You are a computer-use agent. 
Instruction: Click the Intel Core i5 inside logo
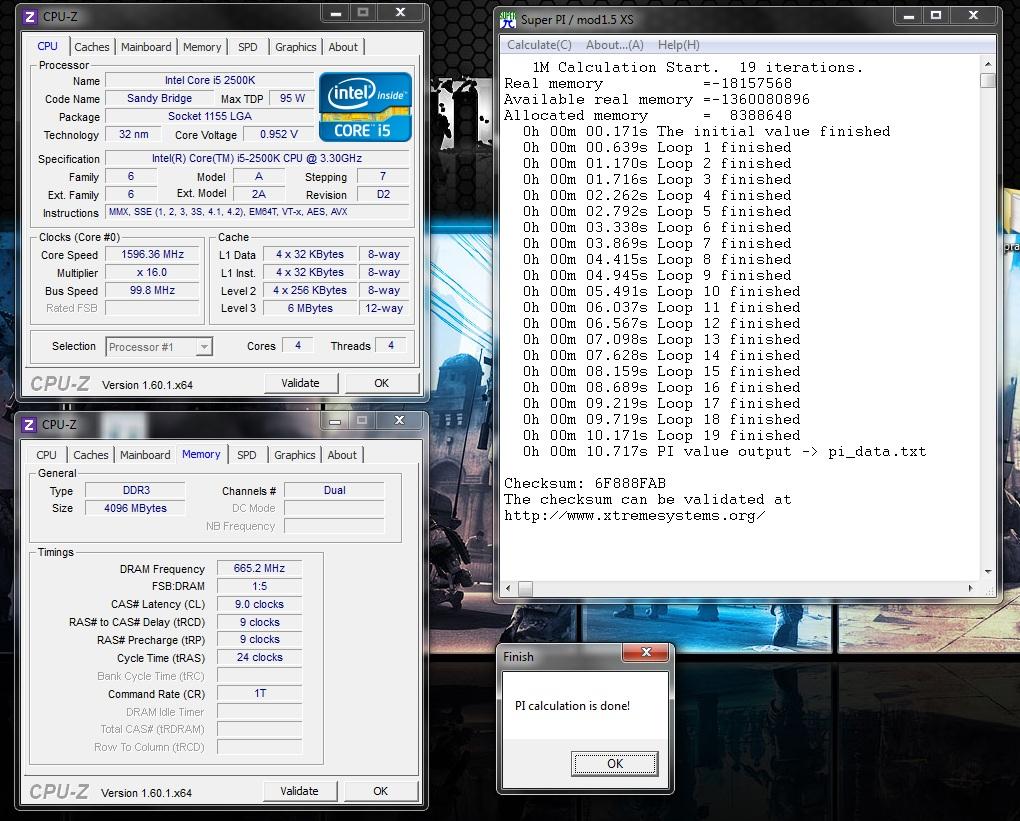coord(365,107)
